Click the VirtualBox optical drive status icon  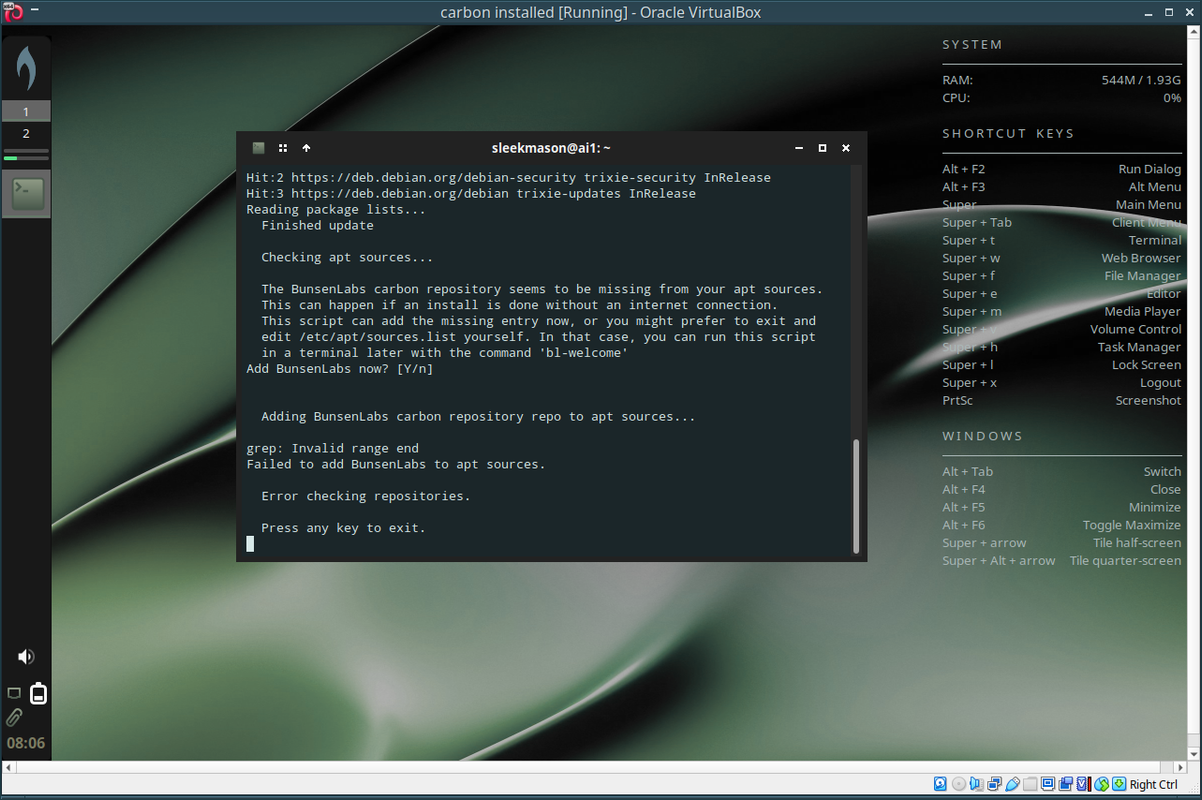(x=959, y=784)
